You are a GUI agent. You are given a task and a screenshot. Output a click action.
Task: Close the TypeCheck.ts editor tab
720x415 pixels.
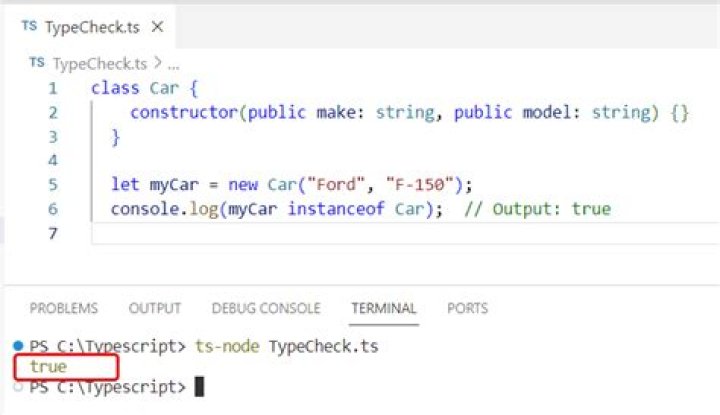156,27
